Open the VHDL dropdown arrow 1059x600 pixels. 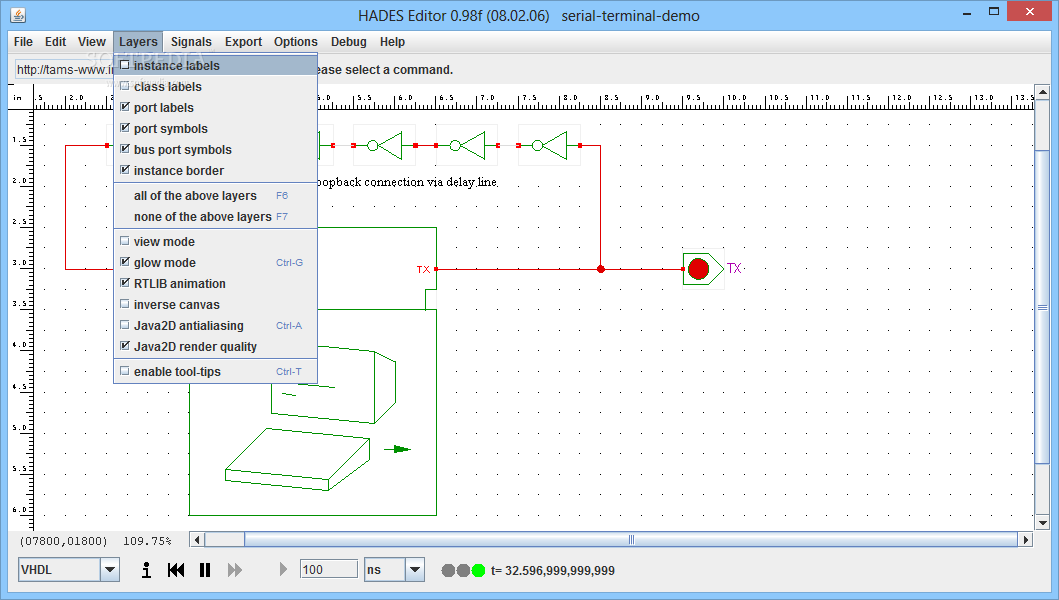(x=110, y=570)
